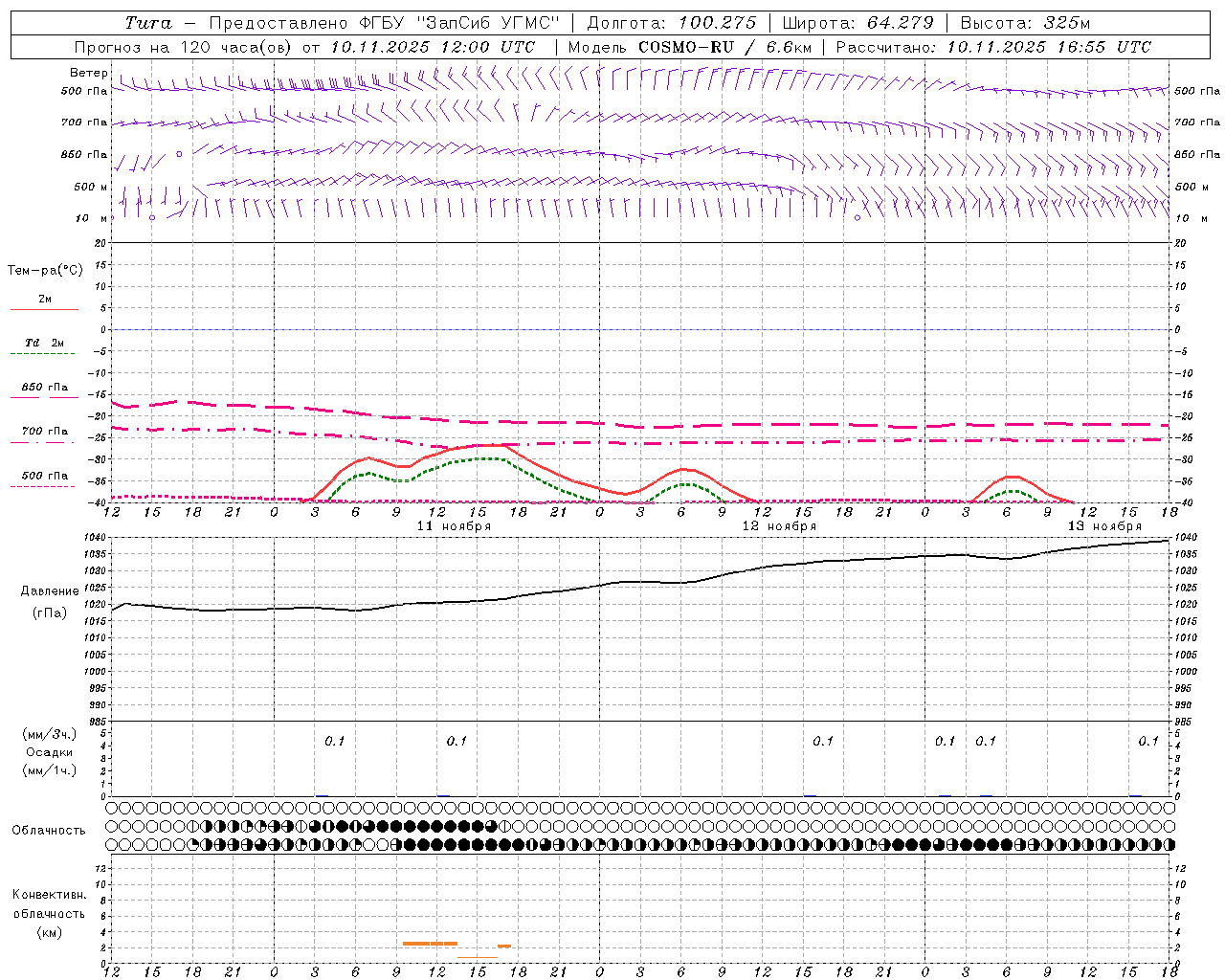Image resolution: width=1225 pixels, height=980 pixels.
Task: Click the 10 м calm-wind circle near 12 ноября evening
Action: [857, 217]
